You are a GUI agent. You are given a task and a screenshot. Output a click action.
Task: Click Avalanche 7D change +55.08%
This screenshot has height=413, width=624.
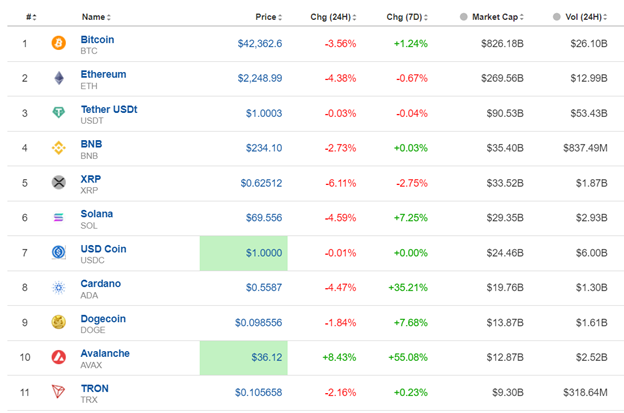coord(408,357)
